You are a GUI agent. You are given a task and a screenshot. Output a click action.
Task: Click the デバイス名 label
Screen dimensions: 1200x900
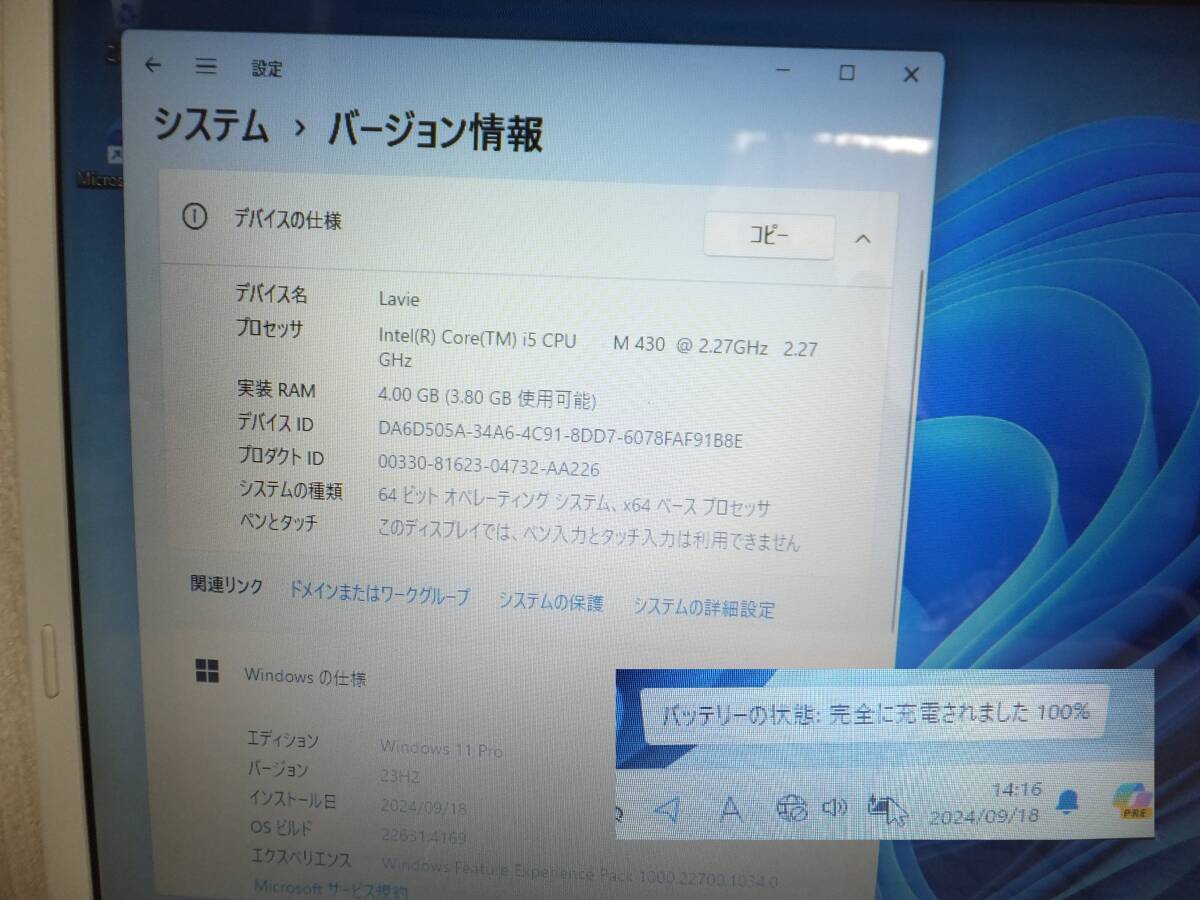click(271, 294)
